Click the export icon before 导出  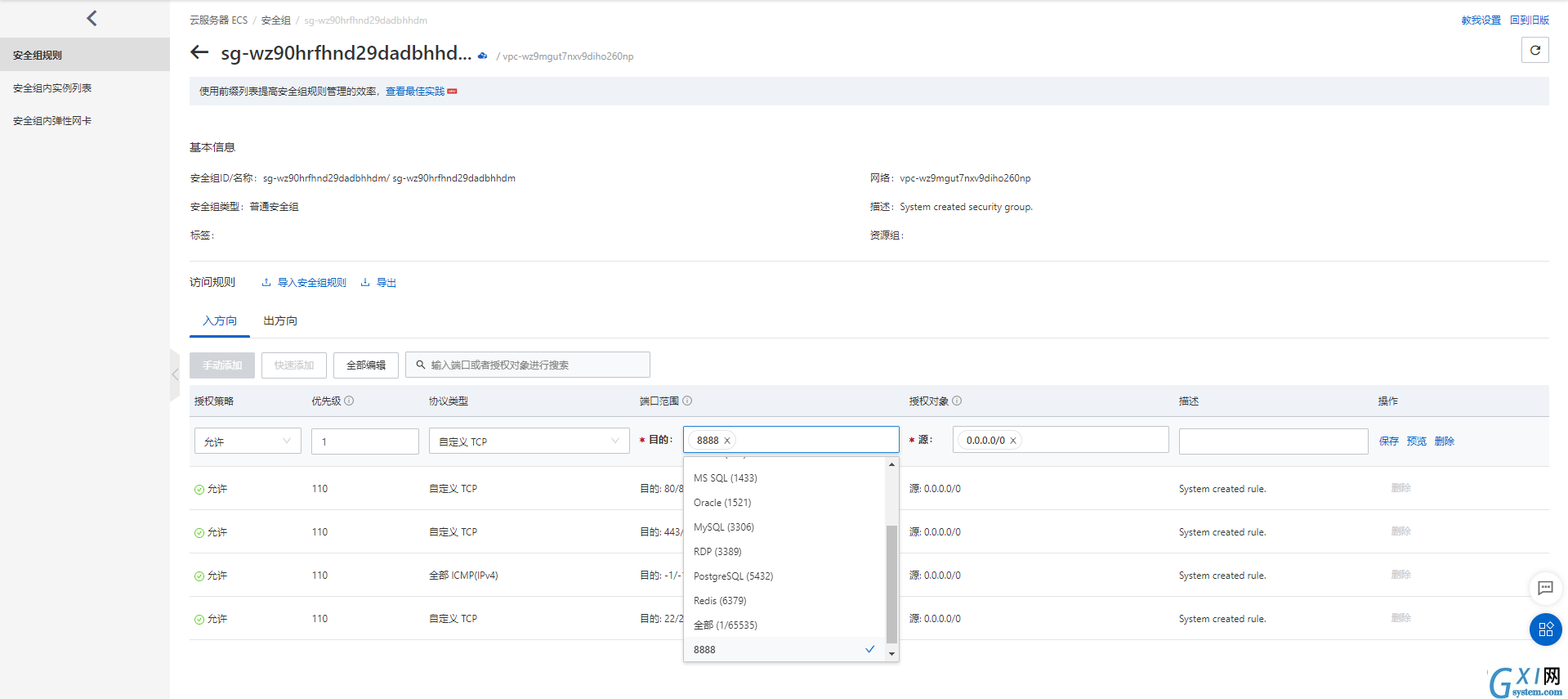coord(365,282)
